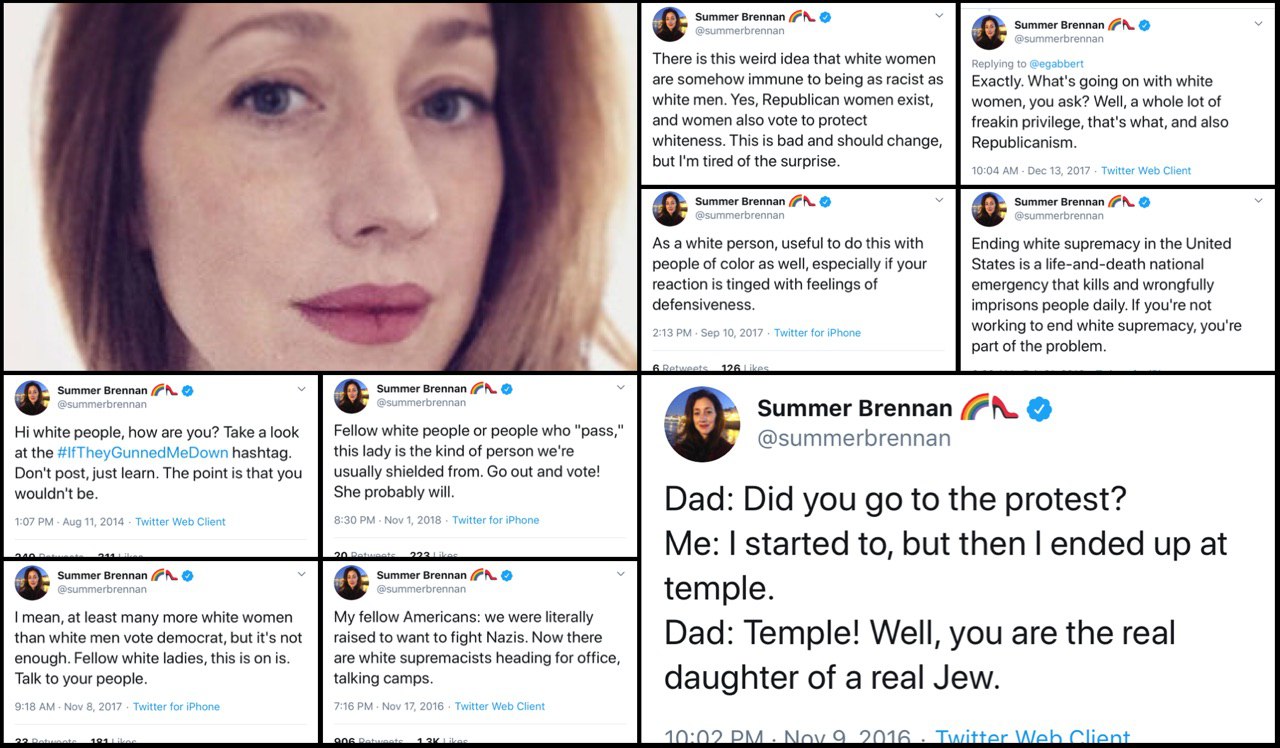This screenshot has width=1280, height=748.
Task: Click the avatar on the 'As a white person' tweet
Action: tap(669, 208)
